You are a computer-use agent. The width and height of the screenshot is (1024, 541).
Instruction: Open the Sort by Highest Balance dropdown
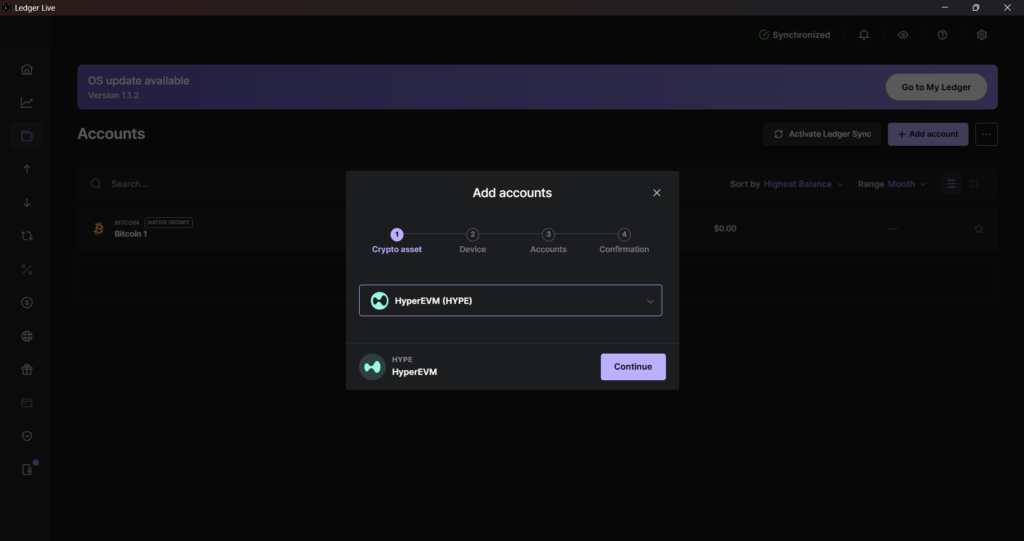(787, 184)
